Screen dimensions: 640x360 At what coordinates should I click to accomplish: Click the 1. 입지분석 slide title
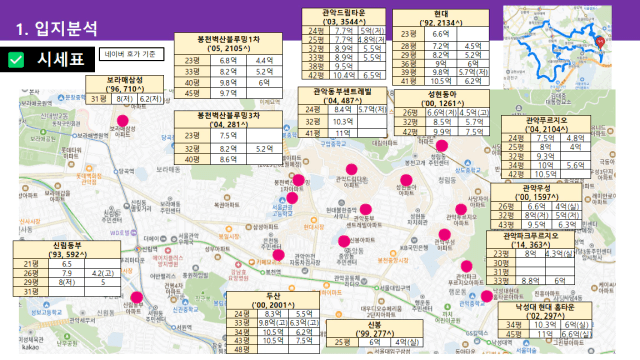(56, 29)
